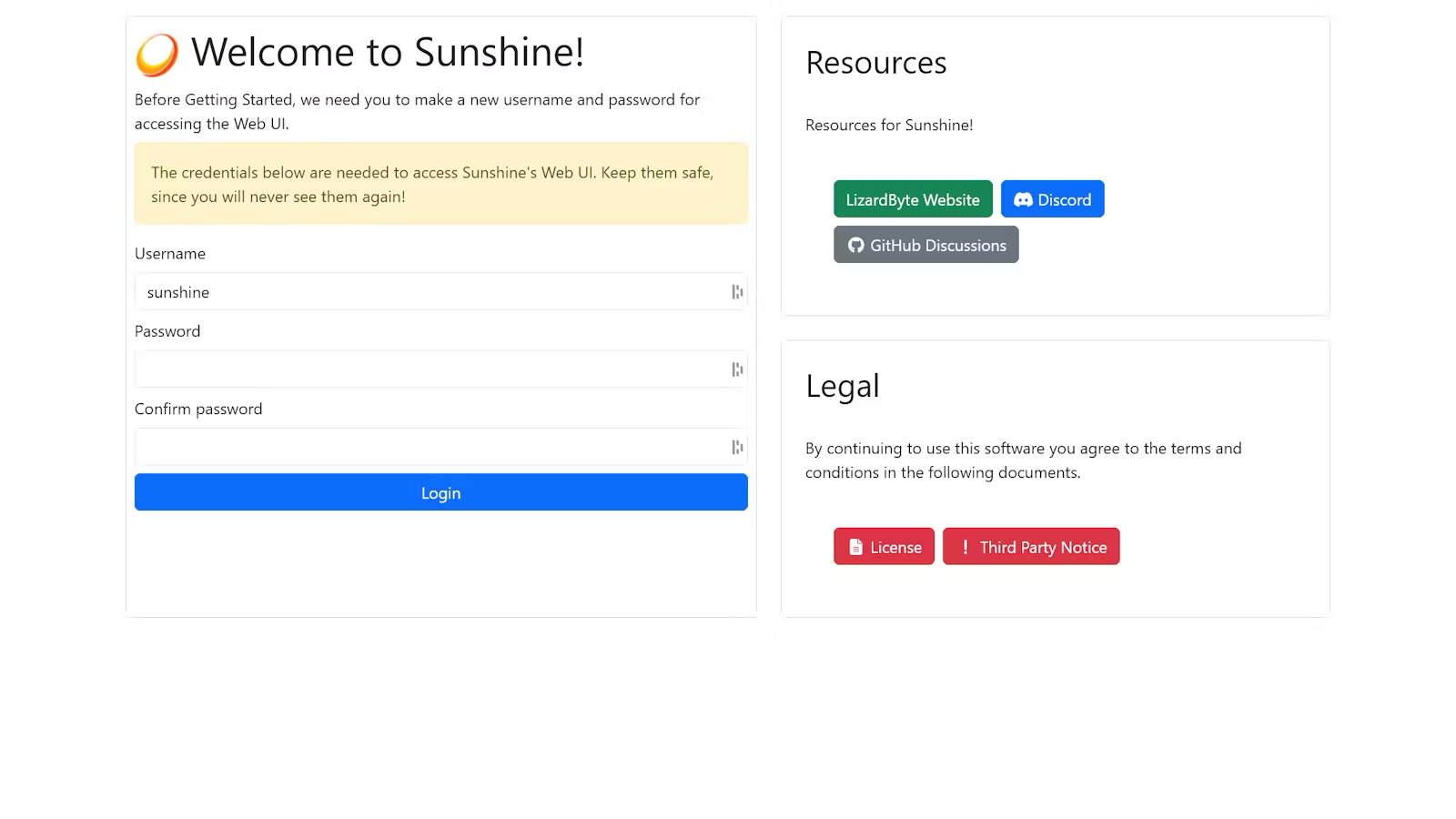The width and height of the screenshot is (1456, 819).
Task: Click the Resources heading
Action: 875,62
